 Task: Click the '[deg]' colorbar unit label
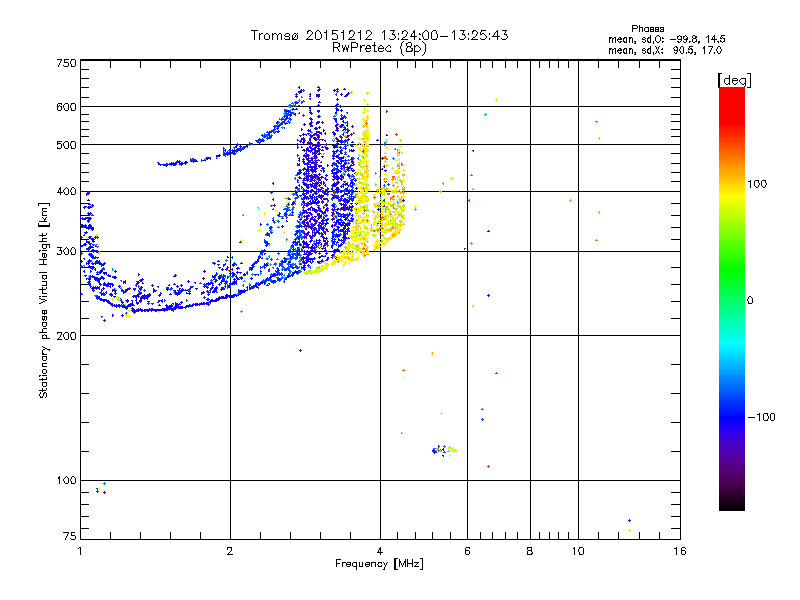pos(734,80)
